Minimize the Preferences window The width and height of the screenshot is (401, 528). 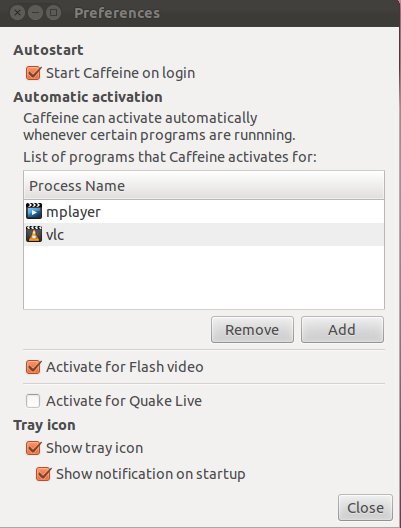pyautogui.click(x=35, y=13)
